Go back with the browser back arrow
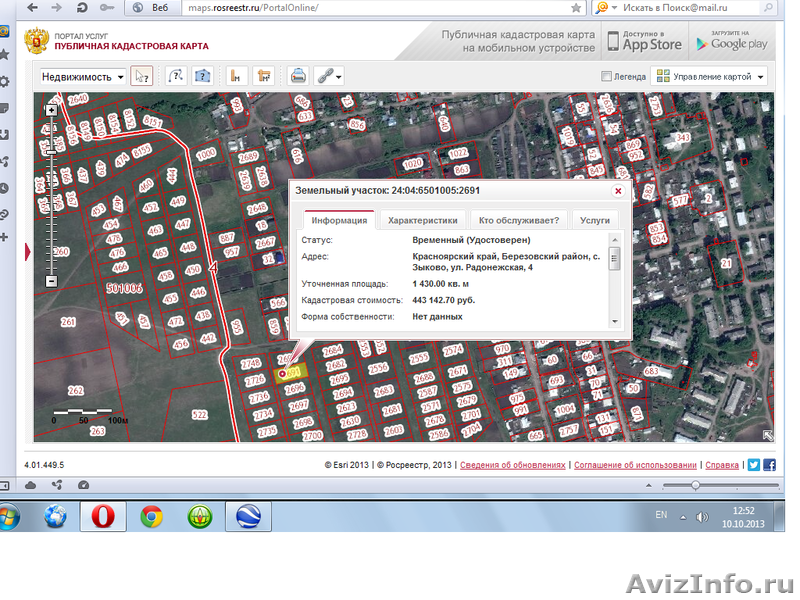The height and width of the screenshot is (600, 800). tap(32, 8)
